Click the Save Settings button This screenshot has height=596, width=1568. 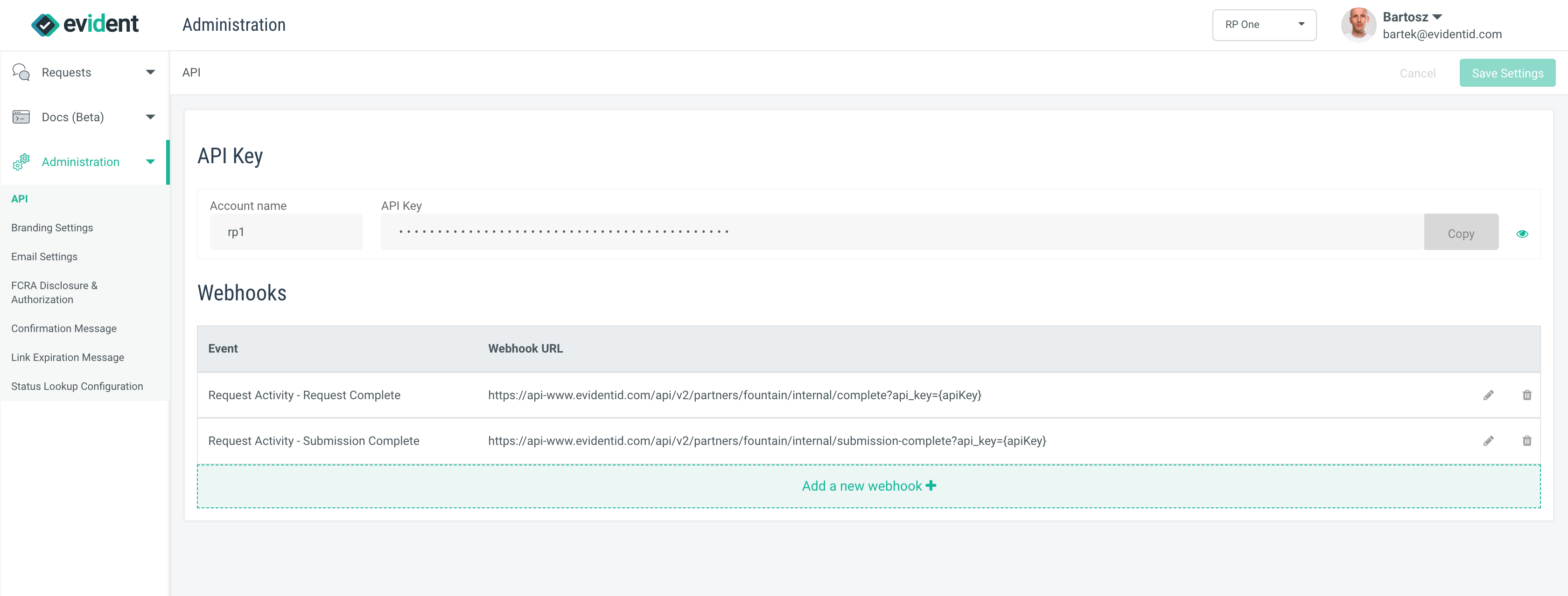1507,72
